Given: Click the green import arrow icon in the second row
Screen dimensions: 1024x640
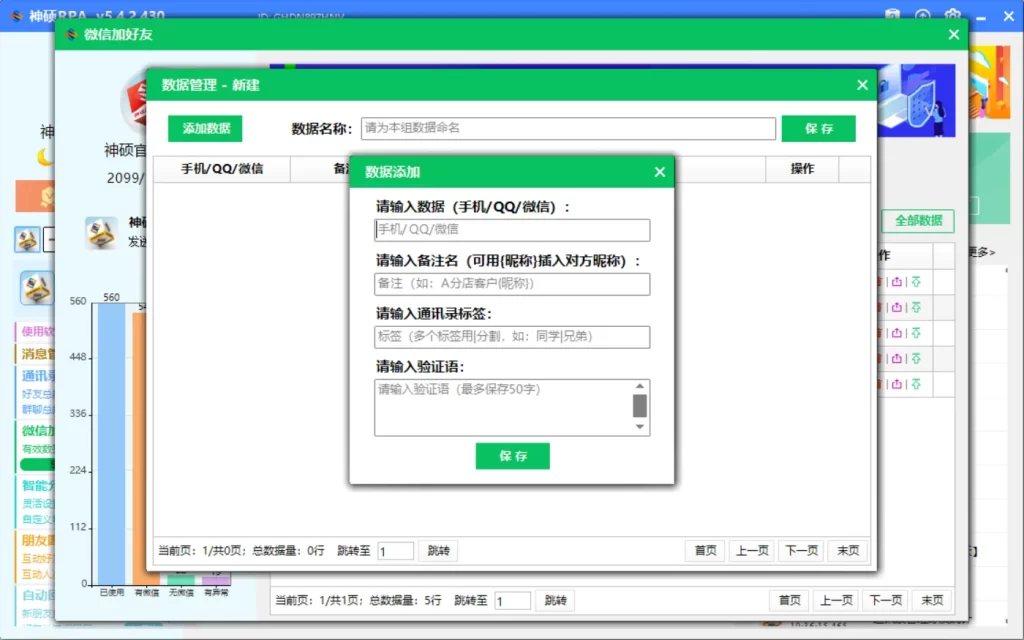Looking at the screenshot, I should [x=916, y=307].
